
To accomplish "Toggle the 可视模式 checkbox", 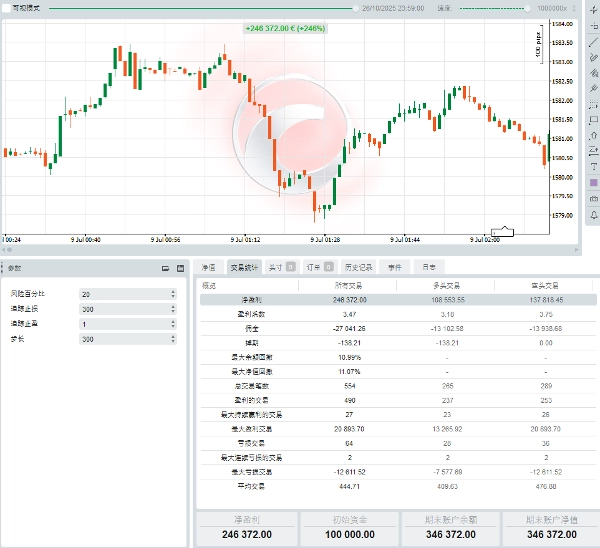I will point(6,7).
